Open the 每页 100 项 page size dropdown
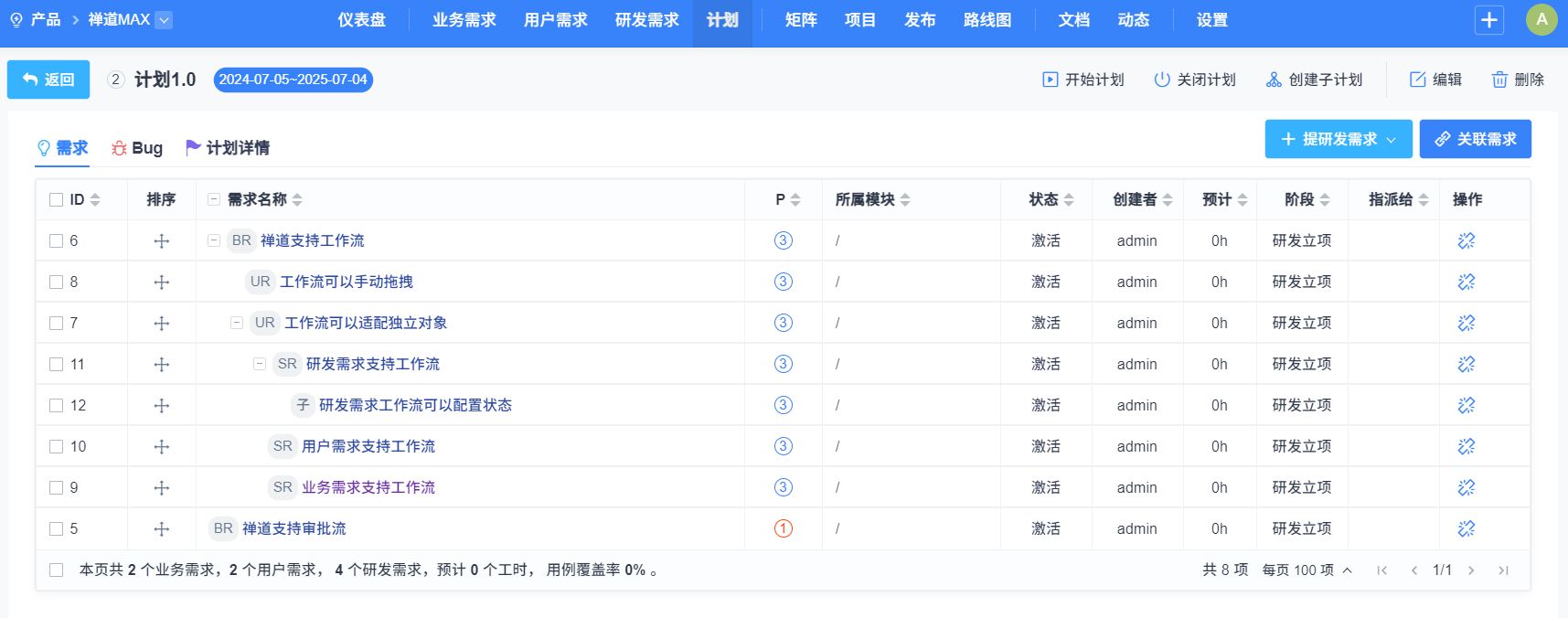The image size is (1568, 618). coord(1307,570)
